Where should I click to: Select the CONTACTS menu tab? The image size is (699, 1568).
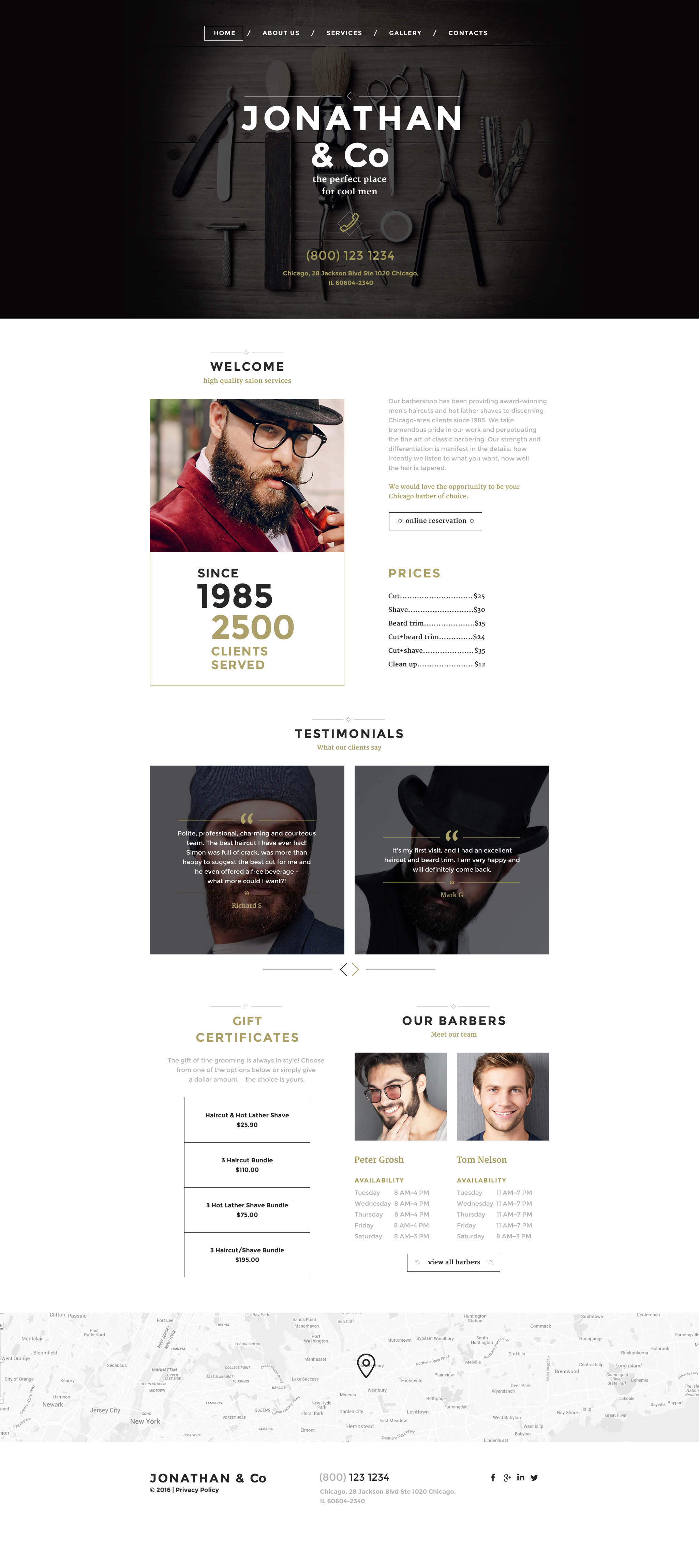[x=469, y=32]
